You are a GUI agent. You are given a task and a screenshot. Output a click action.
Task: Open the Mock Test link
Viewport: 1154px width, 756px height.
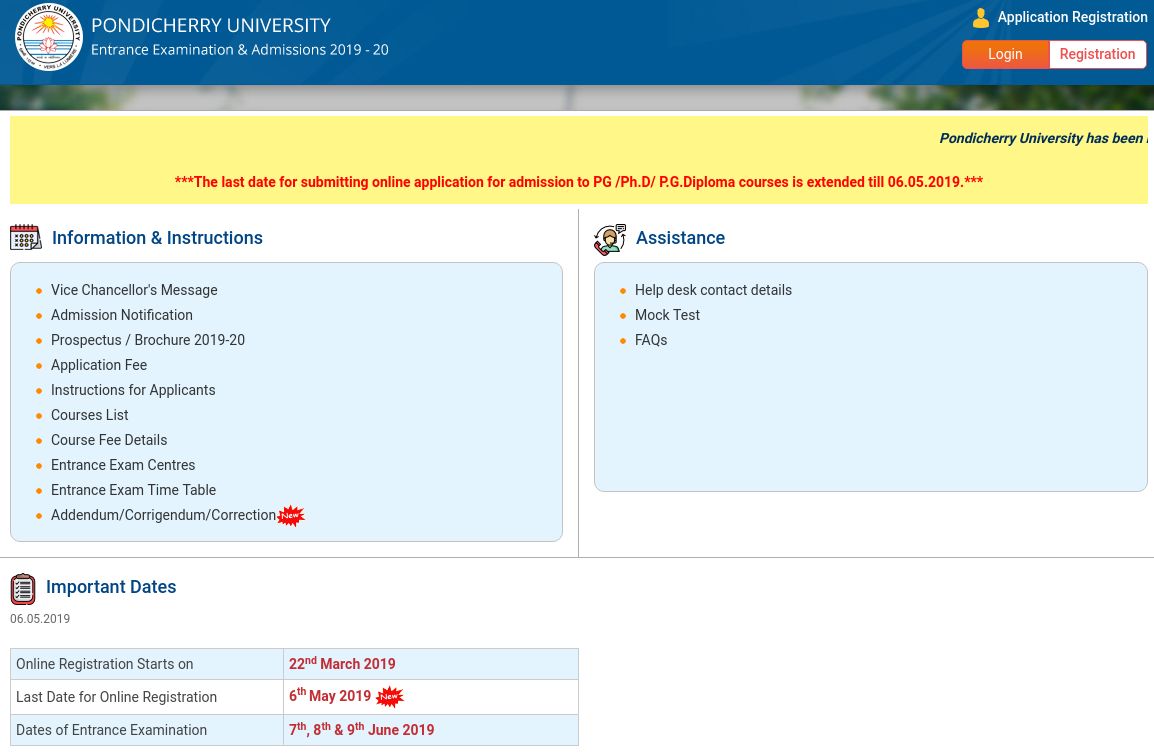(668, 315)
